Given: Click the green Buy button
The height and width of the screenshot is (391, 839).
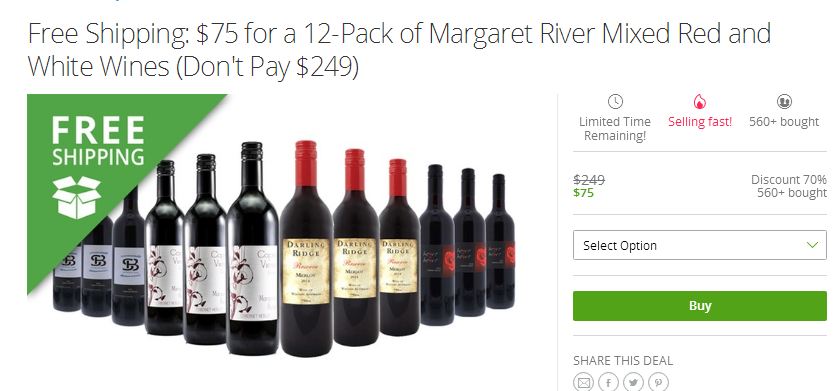Looking at the screenshot, I should pos(699,306).
